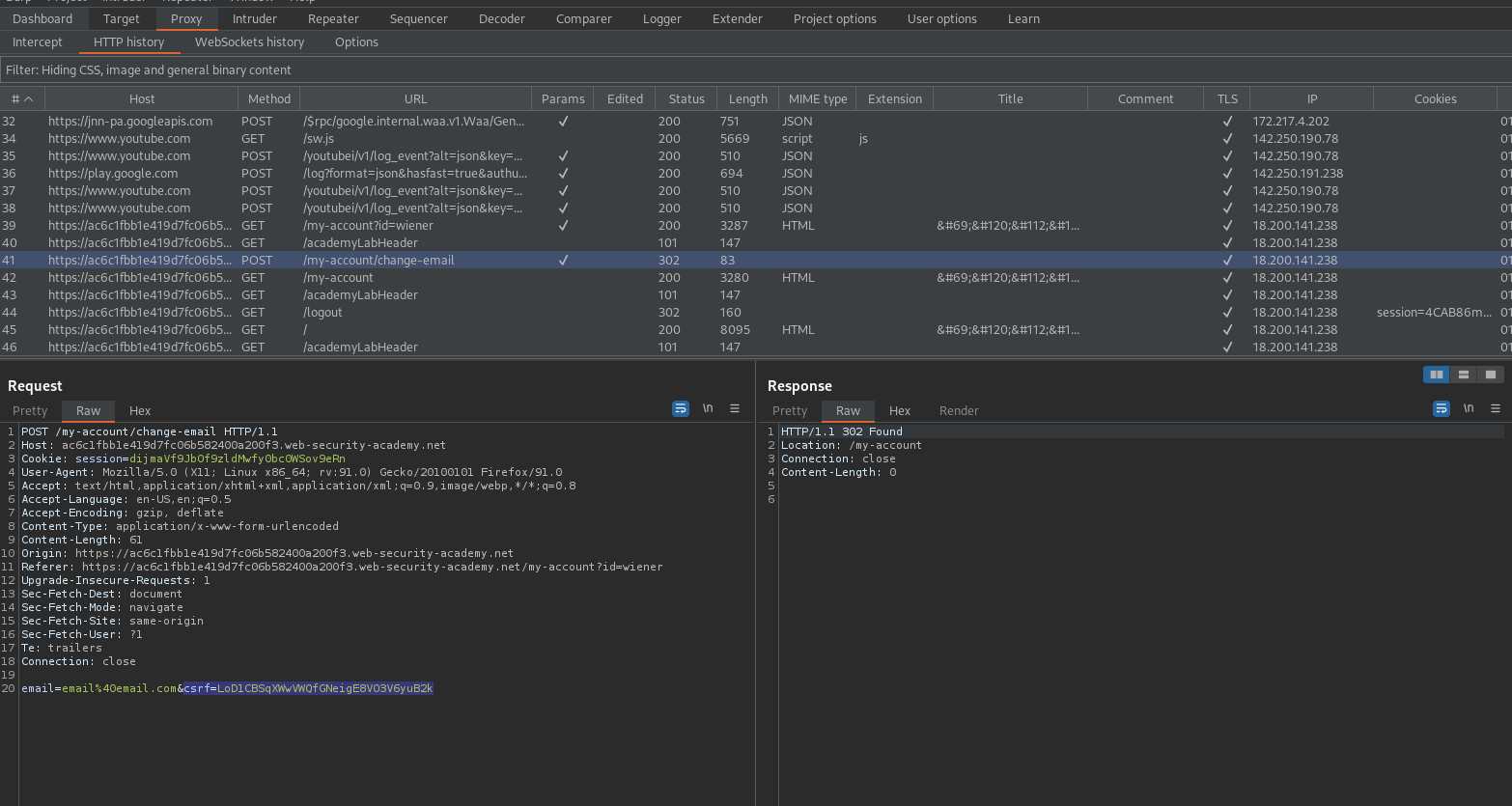Sort by the # column arrow

pos(28,99)
